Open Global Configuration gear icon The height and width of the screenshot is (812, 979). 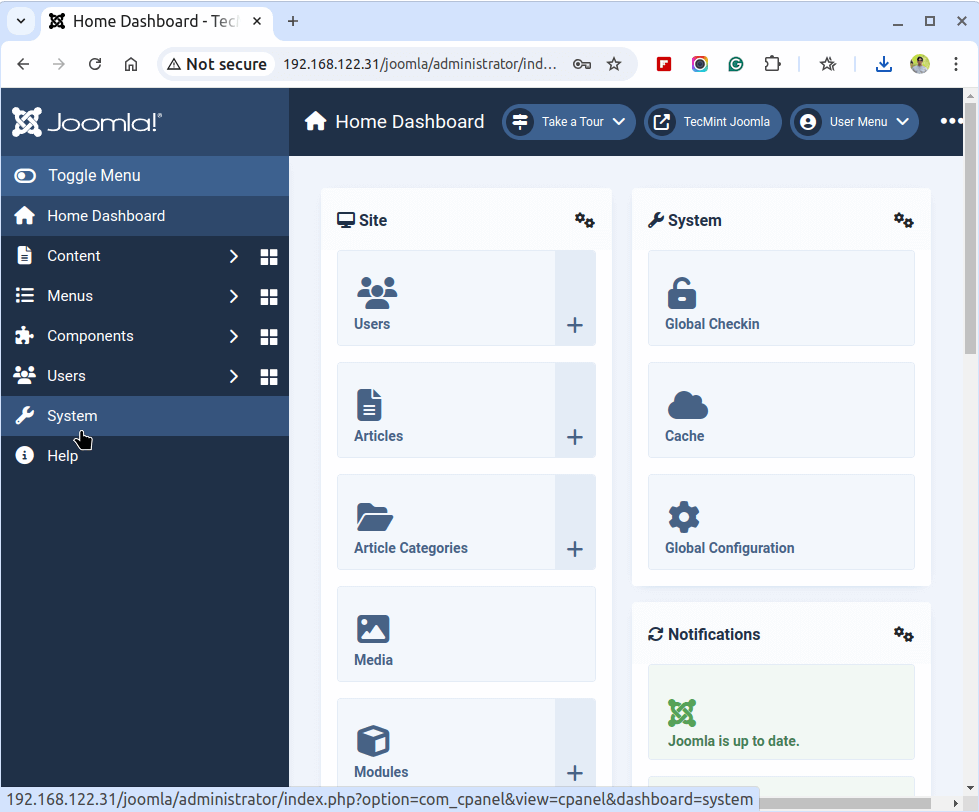pyautogui.click(x=683, y=517)
